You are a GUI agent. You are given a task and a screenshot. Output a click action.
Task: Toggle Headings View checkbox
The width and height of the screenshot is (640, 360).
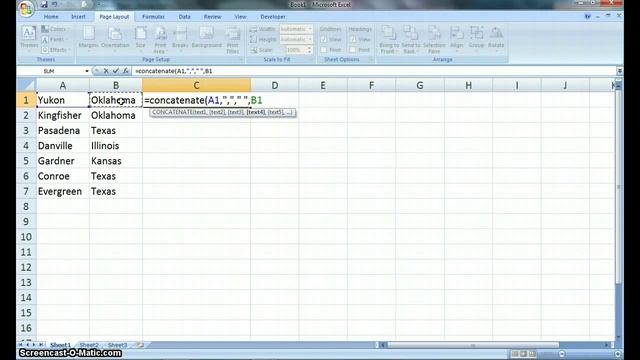pyautogui.click(x=353, y=40)
